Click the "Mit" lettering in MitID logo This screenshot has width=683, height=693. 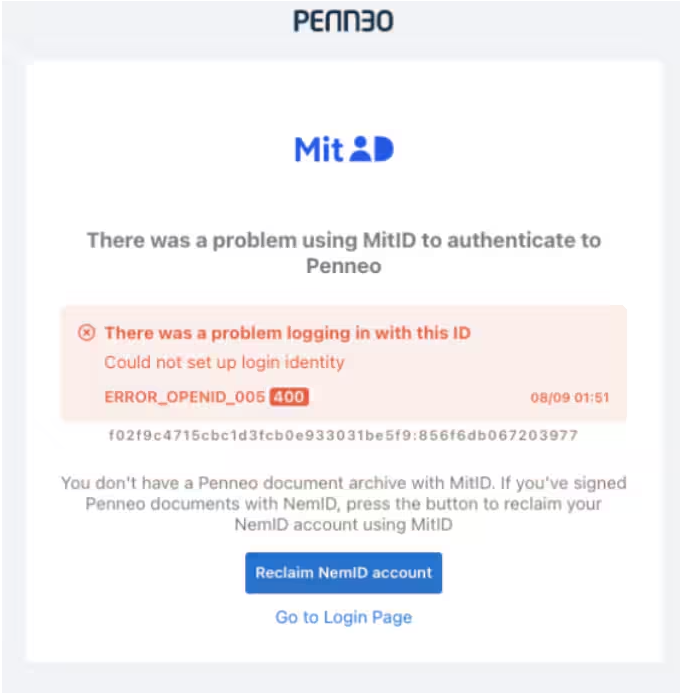tap(319, 149)
